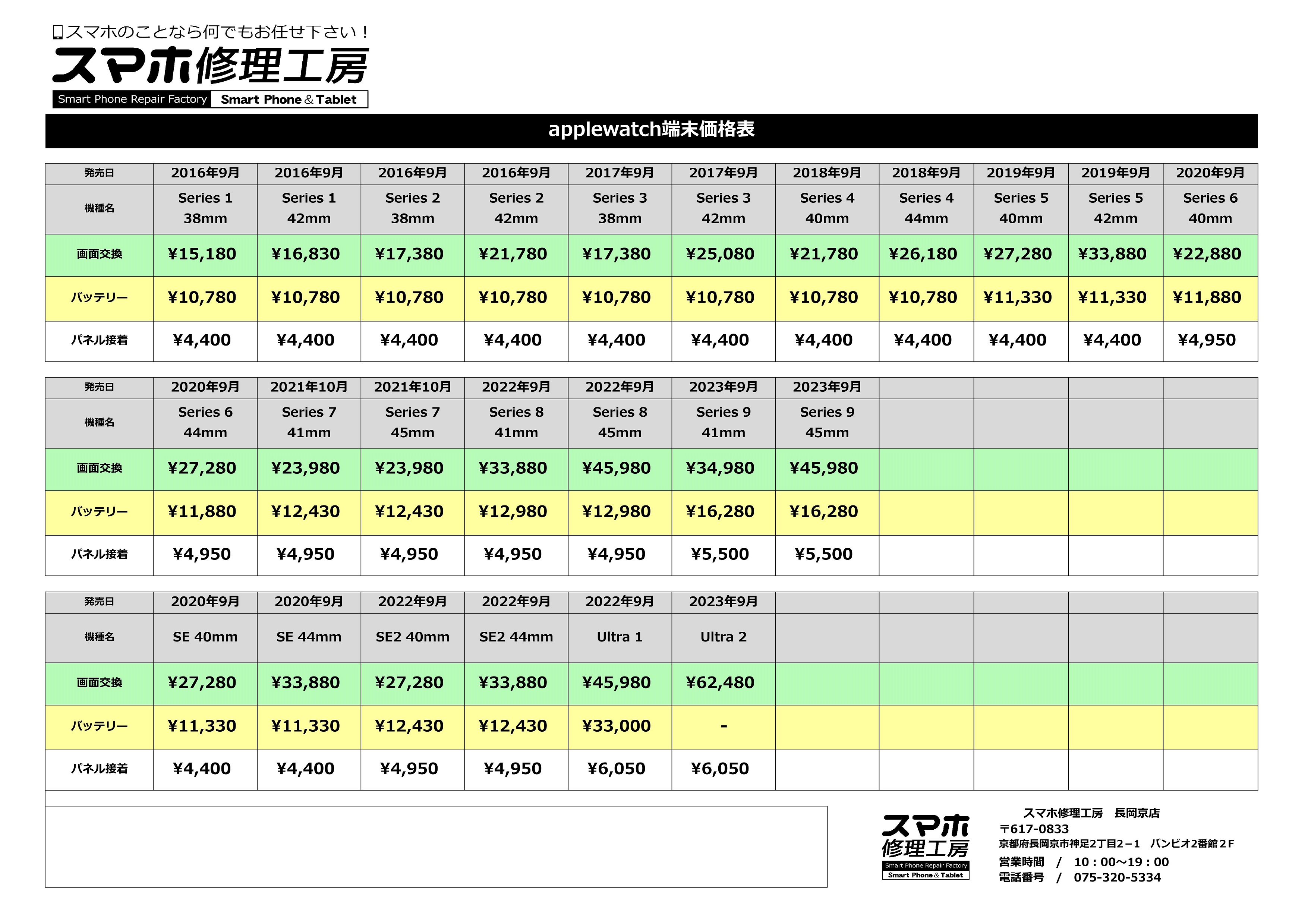Select ¥11,330 battery price under Series 5 40mm

(x=1018, y=297)
